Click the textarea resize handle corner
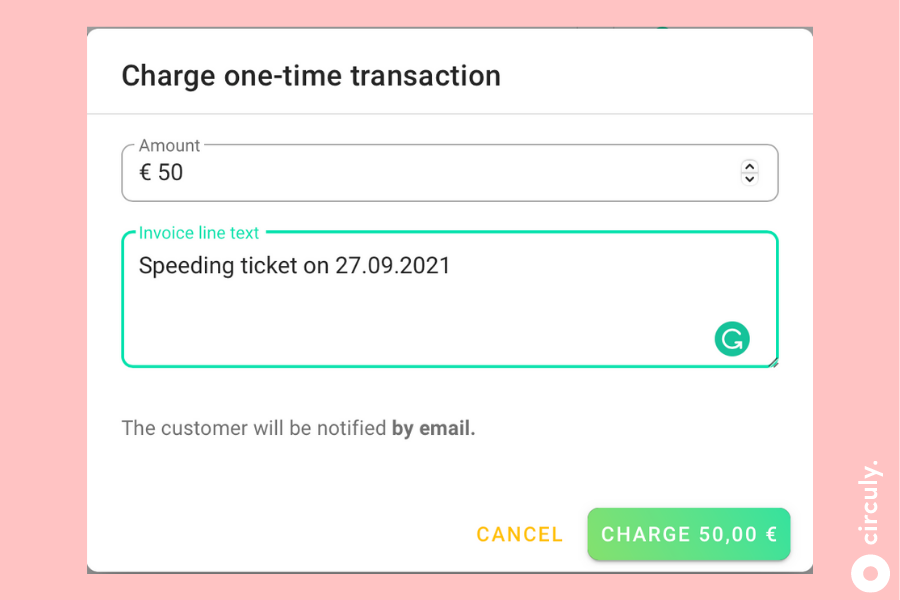900x600 pixels. click(x=773, y=362)
